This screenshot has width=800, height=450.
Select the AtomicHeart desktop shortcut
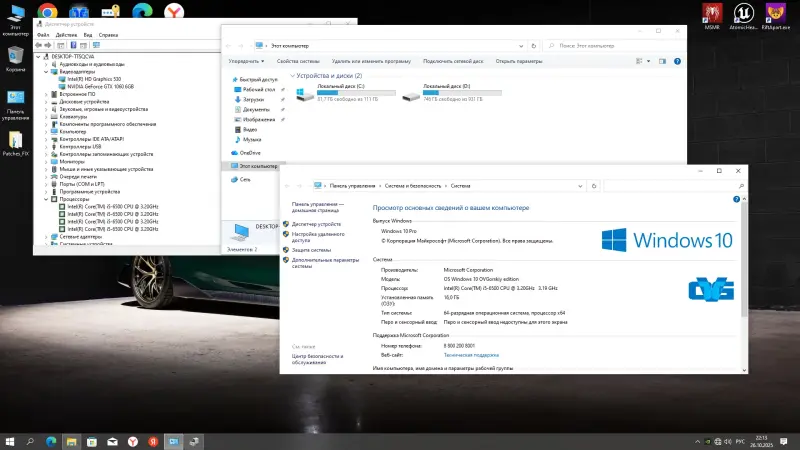pyautogui.click(x=743, y=16)
